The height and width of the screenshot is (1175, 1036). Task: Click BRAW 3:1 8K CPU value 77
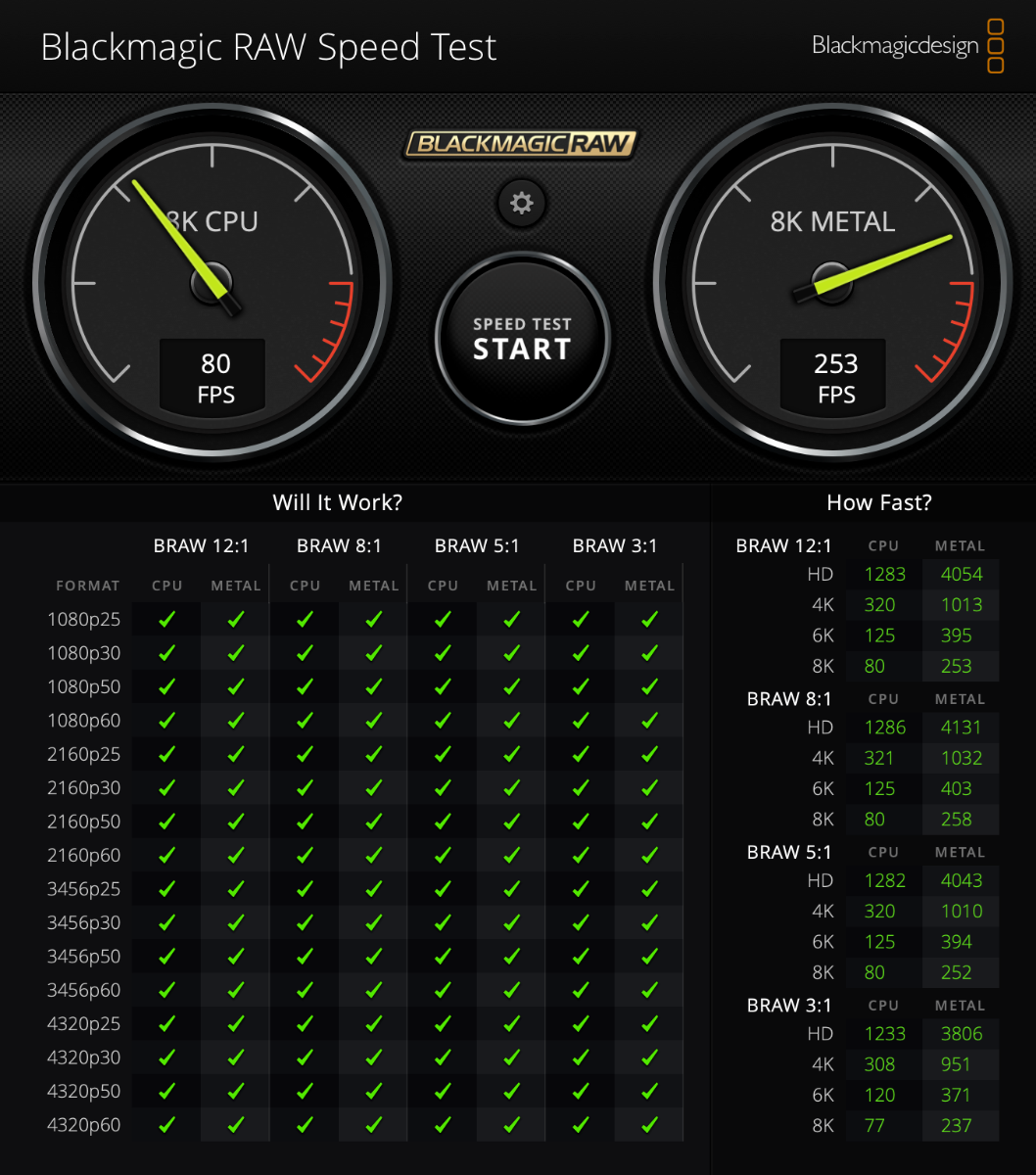874,1126
